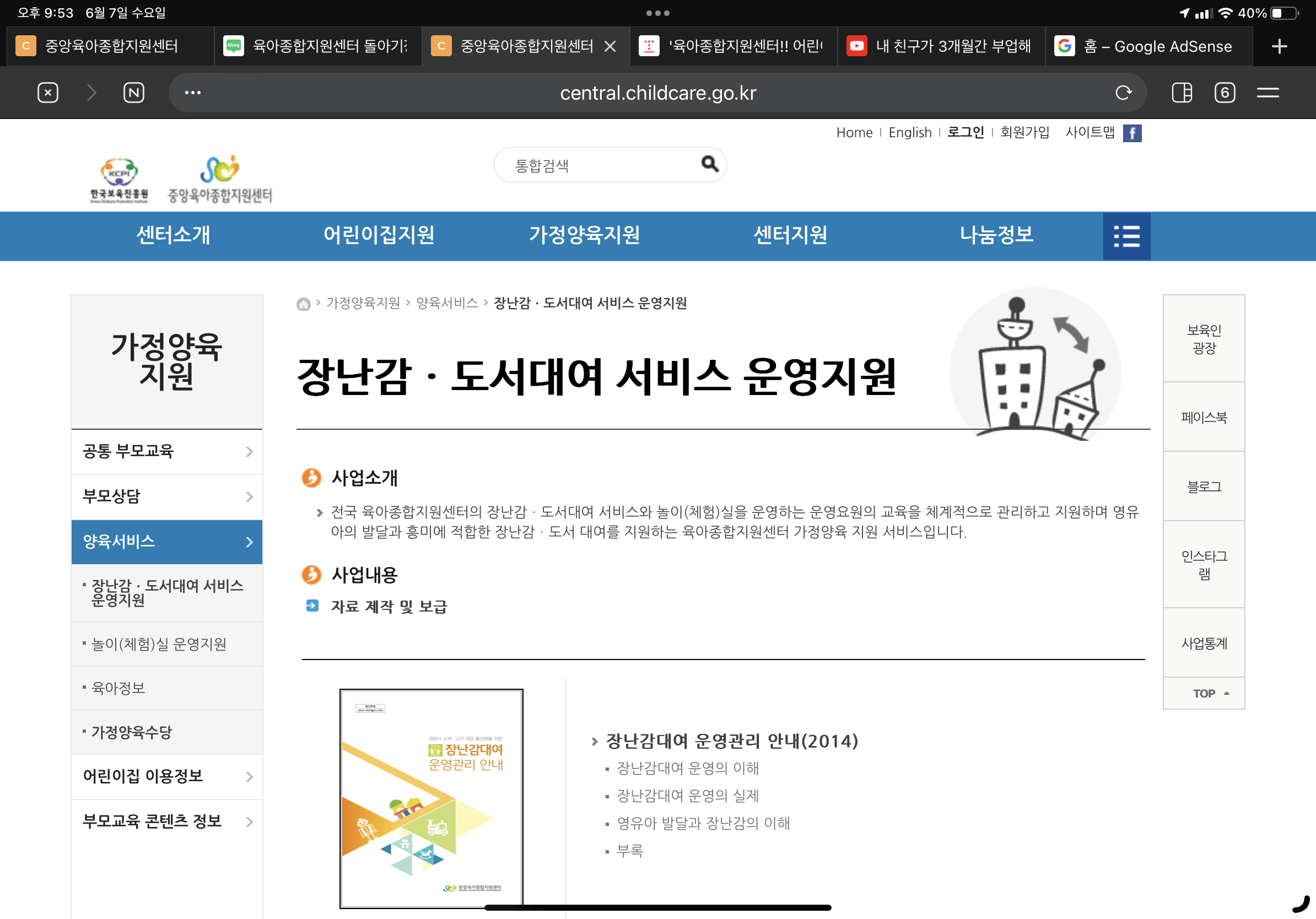Open 장난감대여 운영관리 안내 cover thumbnail
The image size is (1316, 919).
tap(431, 798)
